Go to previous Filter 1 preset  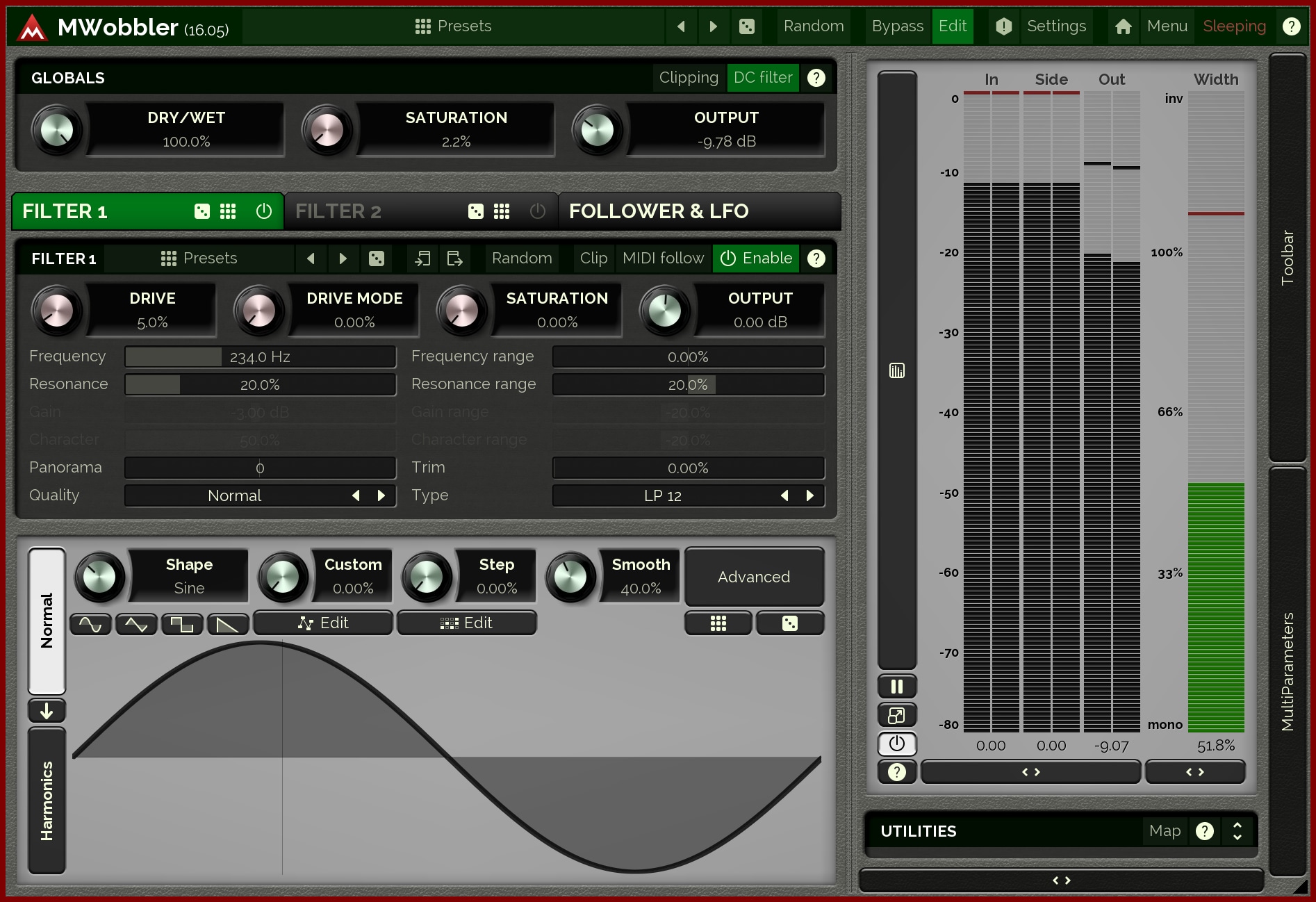(311, 259)
